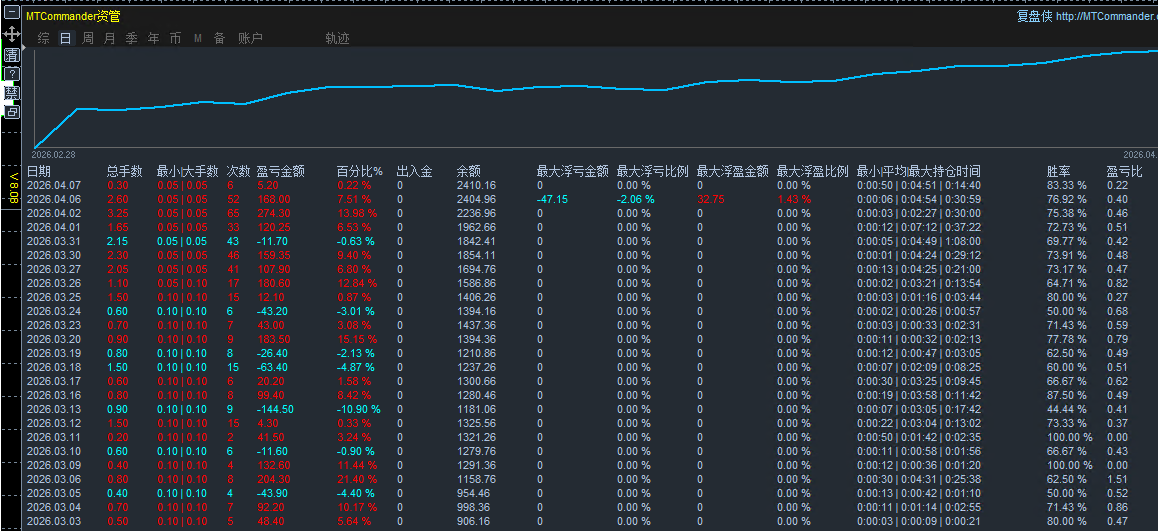Click the 备 backup tab
The image size is (1158, 532).
pos(219,38)
